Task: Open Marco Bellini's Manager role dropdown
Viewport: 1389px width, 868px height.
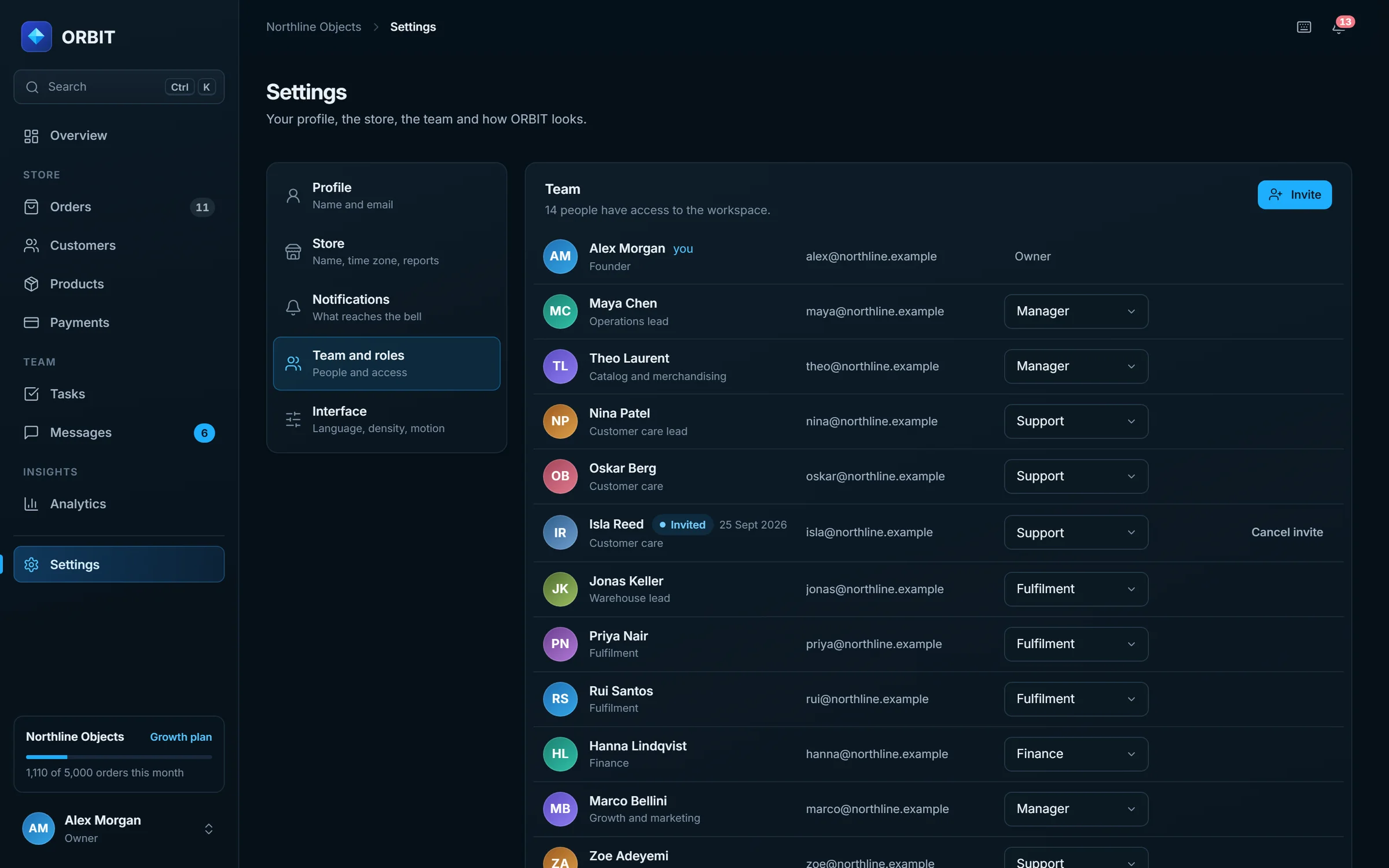Action: (1076, 809)
